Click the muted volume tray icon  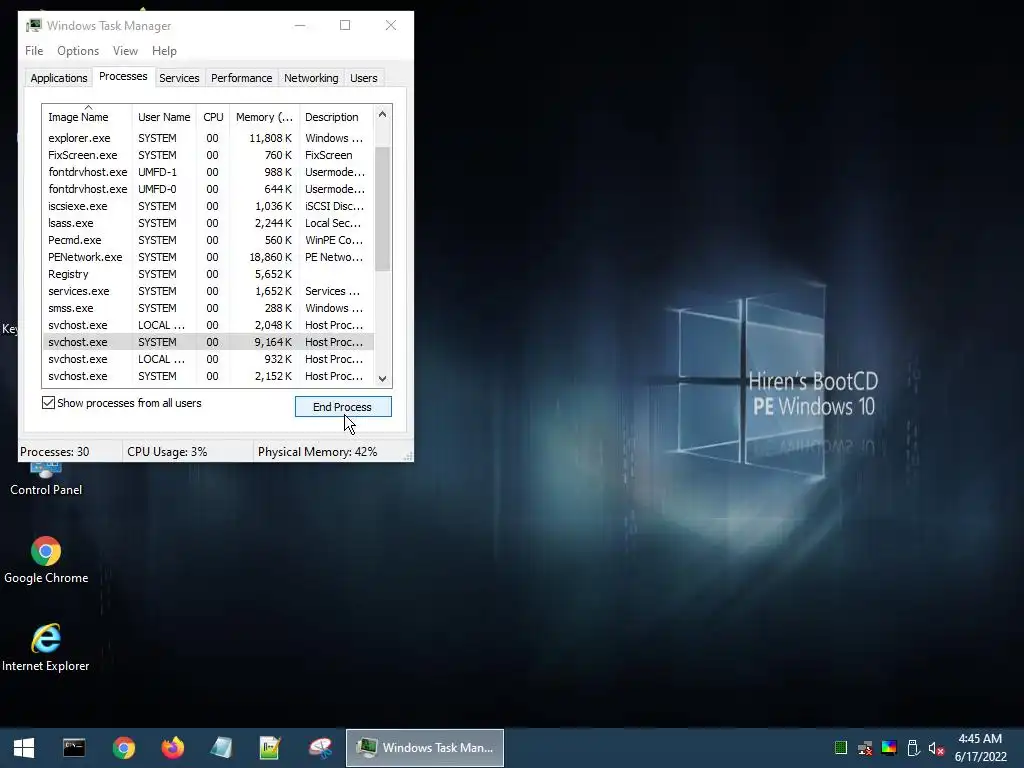click(936, 748)
